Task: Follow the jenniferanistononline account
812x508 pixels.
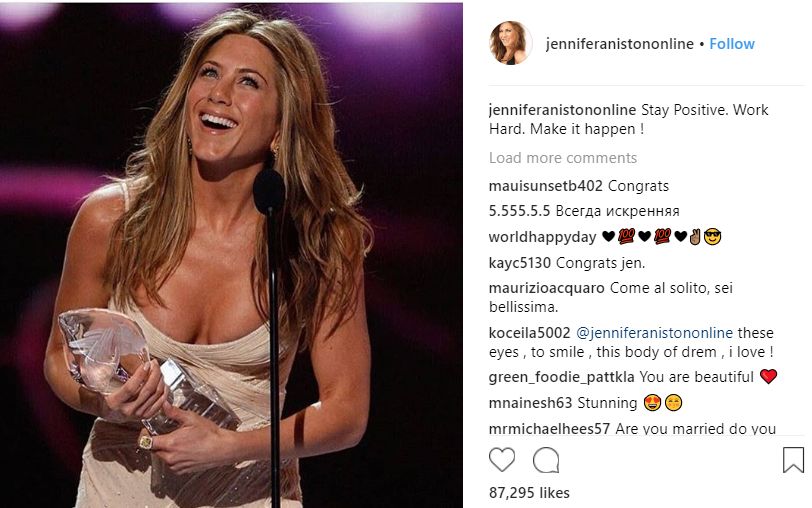Action: click(x=732, y=44)
